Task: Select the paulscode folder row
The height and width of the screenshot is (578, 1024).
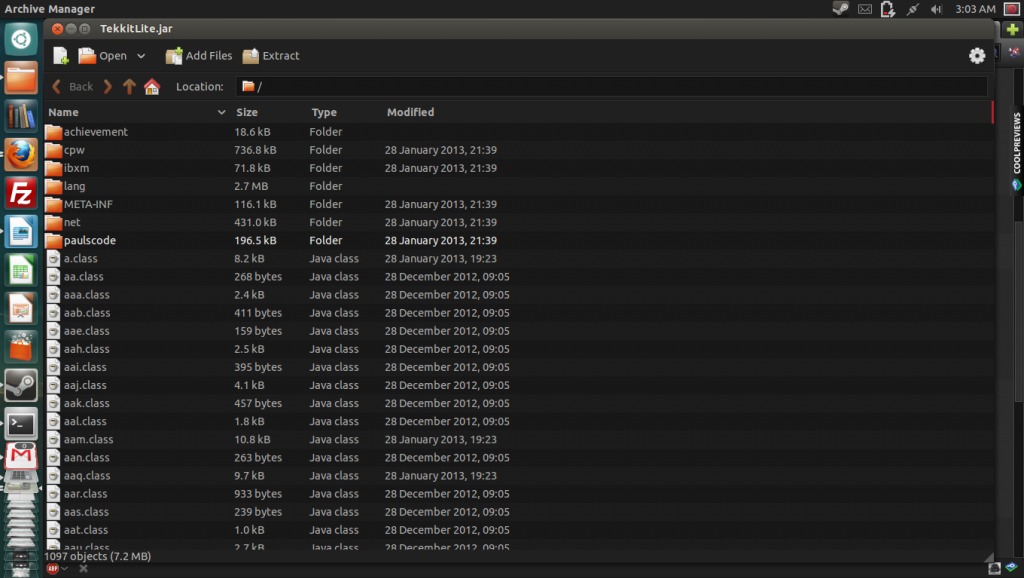Action: 90,240
